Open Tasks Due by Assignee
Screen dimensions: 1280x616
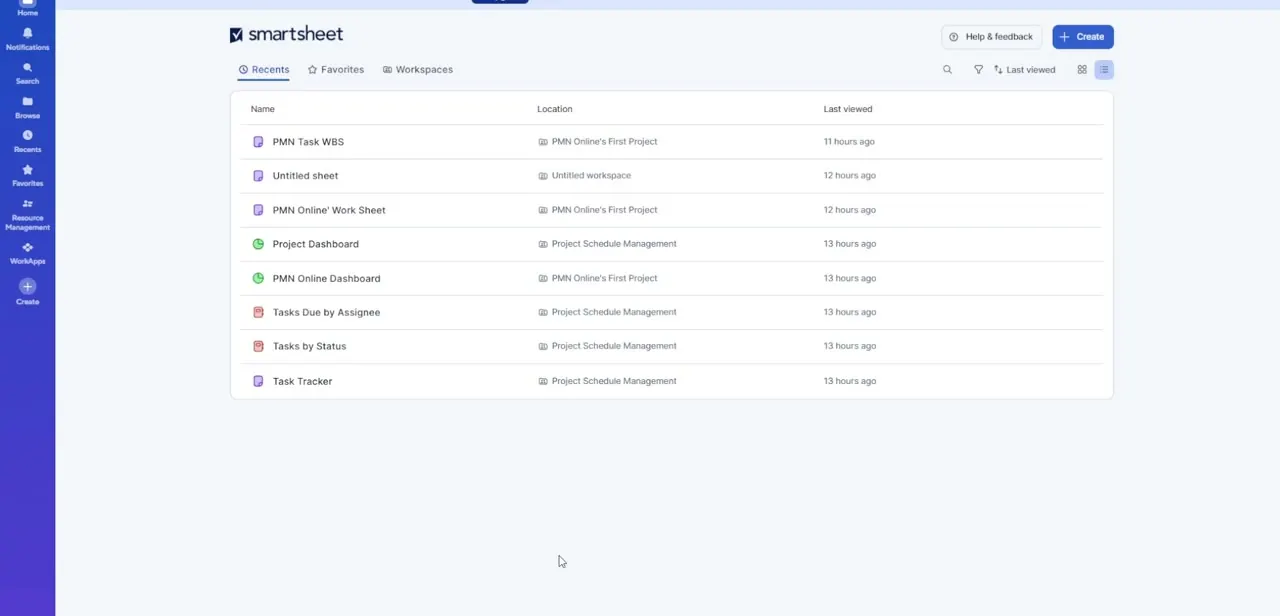click(x=326, y=312)
